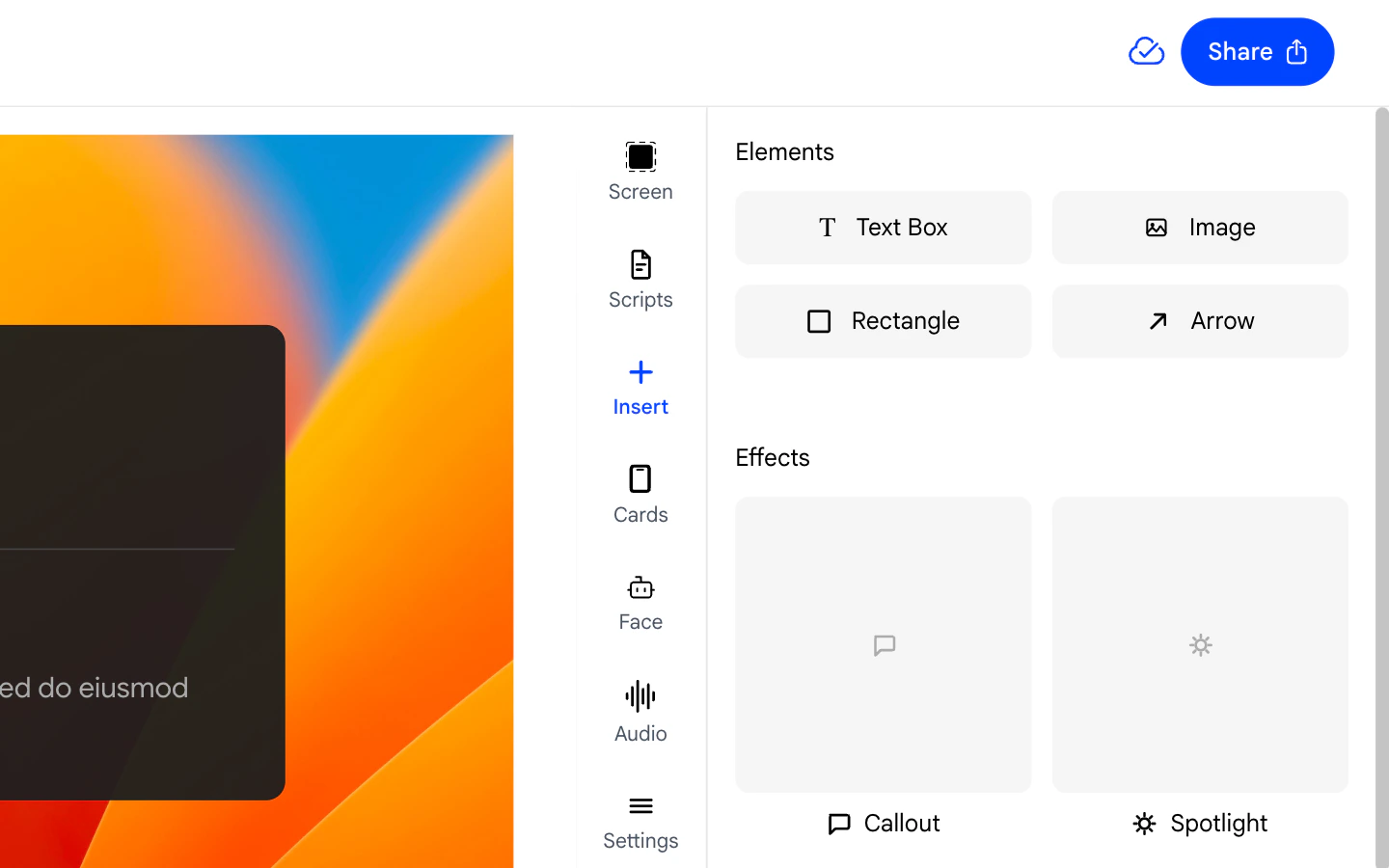The image size is (1389, 868).
Task: Select the Spotlight effect thumbnail
Action: pos(1200,644)
